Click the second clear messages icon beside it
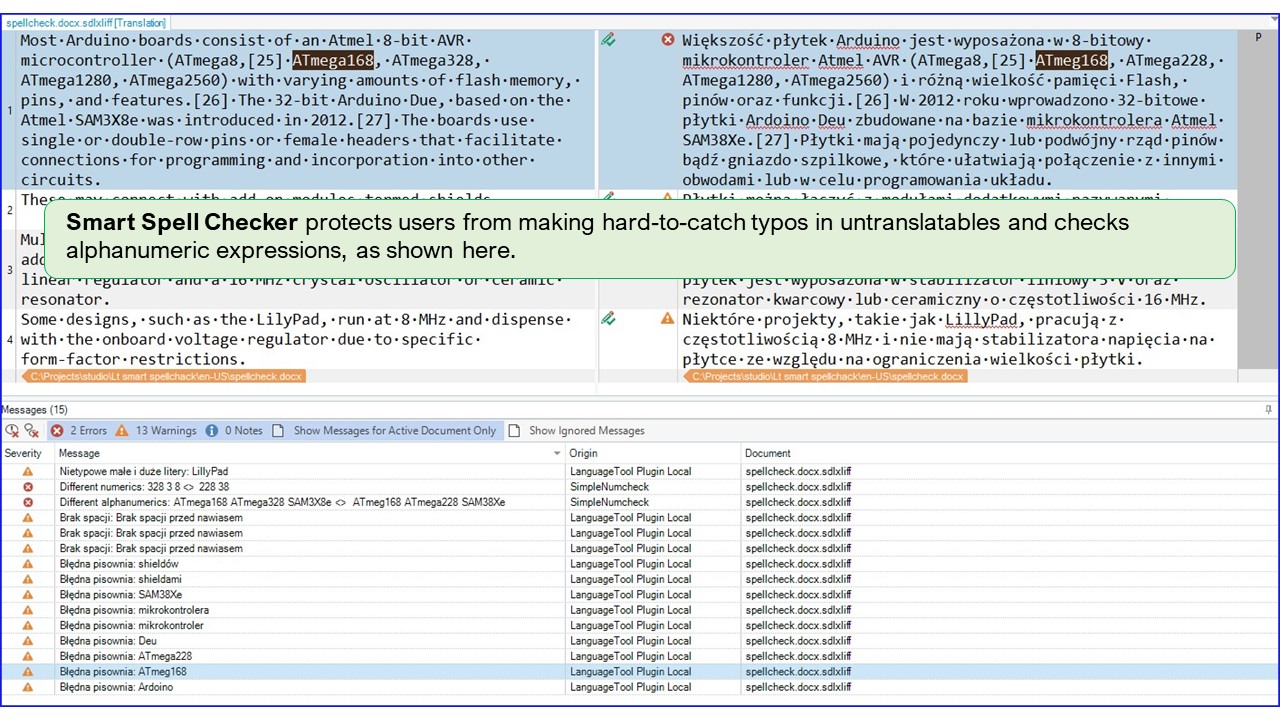 (32, 431)
